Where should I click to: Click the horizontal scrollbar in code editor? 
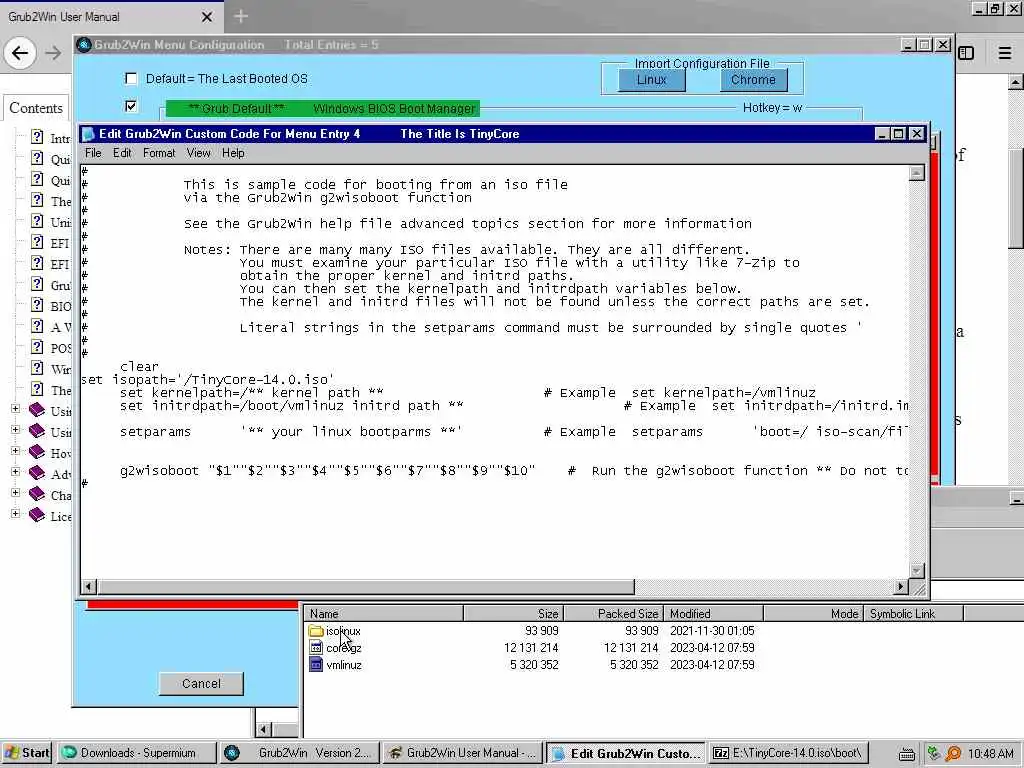(x=366, y=586)
